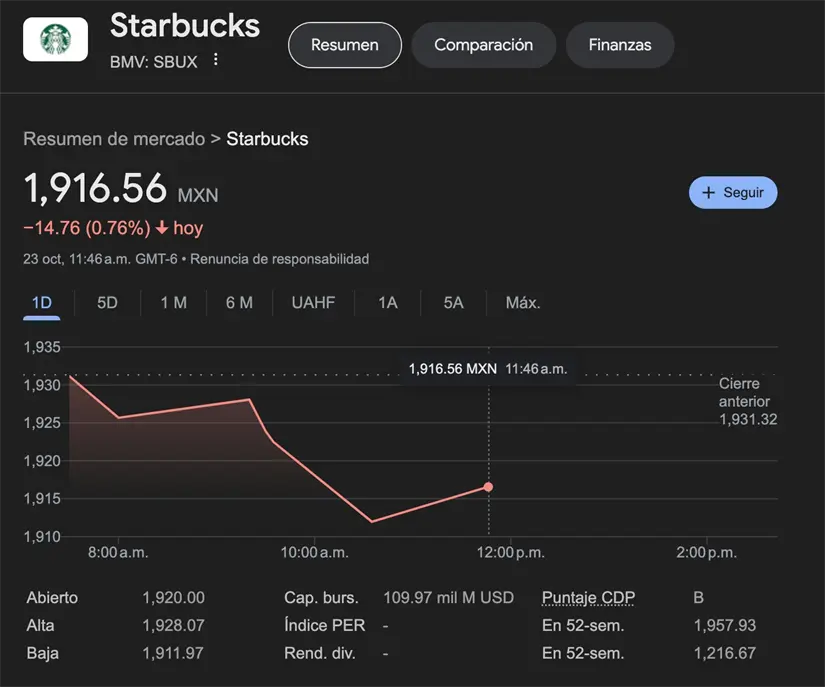Viewport: 825px width, 687px height.
Task: Click the red down arrow next to hoy
Action: tap(162, 228)
